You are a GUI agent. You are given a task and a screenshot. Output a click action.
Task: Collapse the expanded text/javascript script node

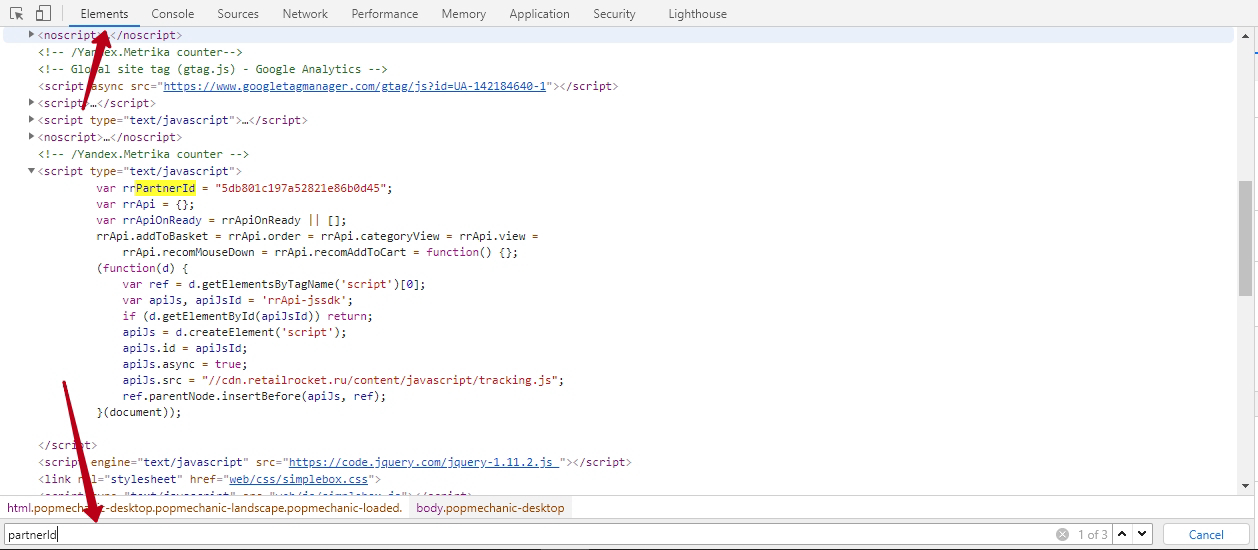coord(32,171)
